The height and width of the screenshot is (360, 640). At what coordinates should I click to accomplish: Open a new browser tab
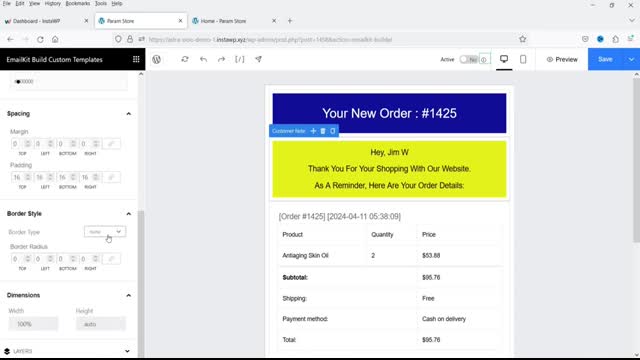(x=290, y=21)
